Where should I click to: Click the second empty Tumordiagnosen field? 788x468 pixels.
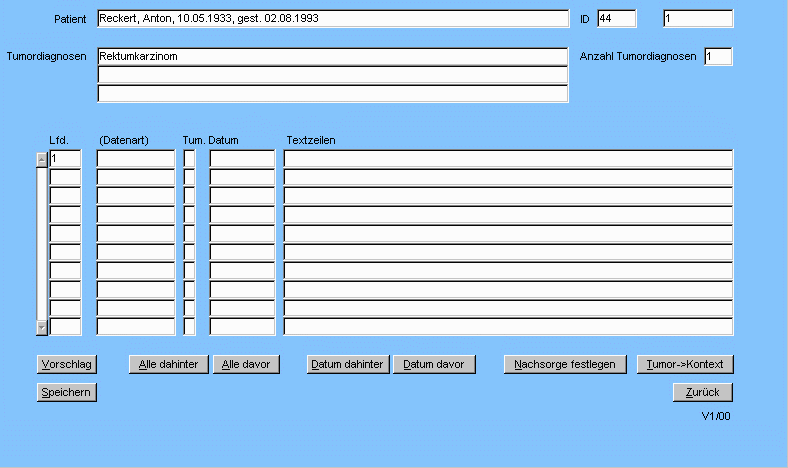(332, 75)
